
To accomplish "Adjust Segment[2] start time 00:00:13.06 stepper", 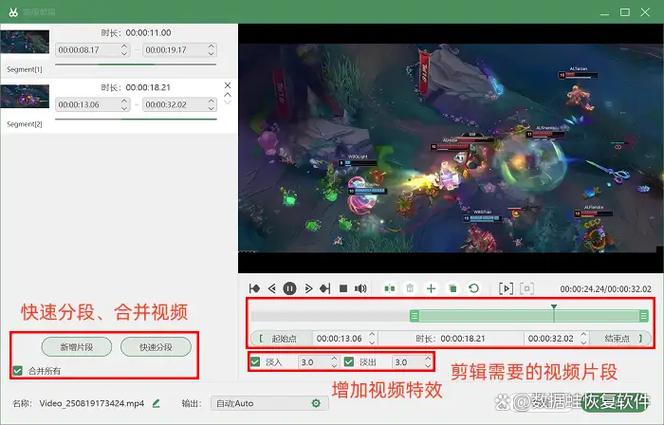I will (124, 105).
